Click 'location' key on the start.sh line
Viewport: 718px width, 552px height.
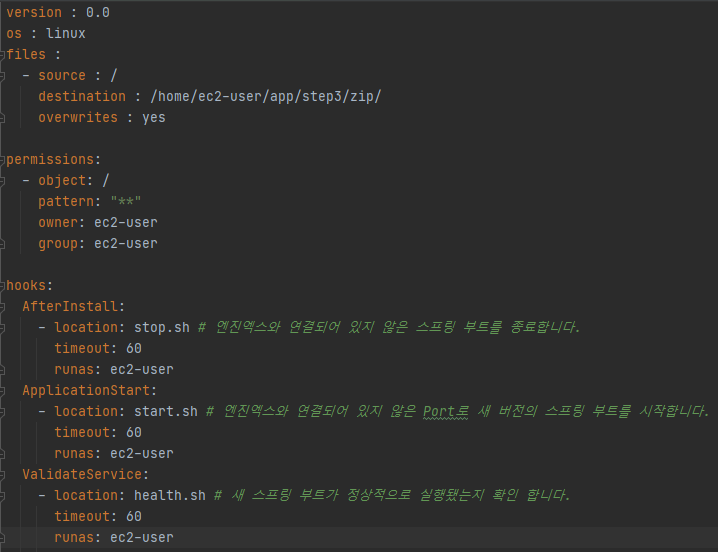click(x=86, y=412)
